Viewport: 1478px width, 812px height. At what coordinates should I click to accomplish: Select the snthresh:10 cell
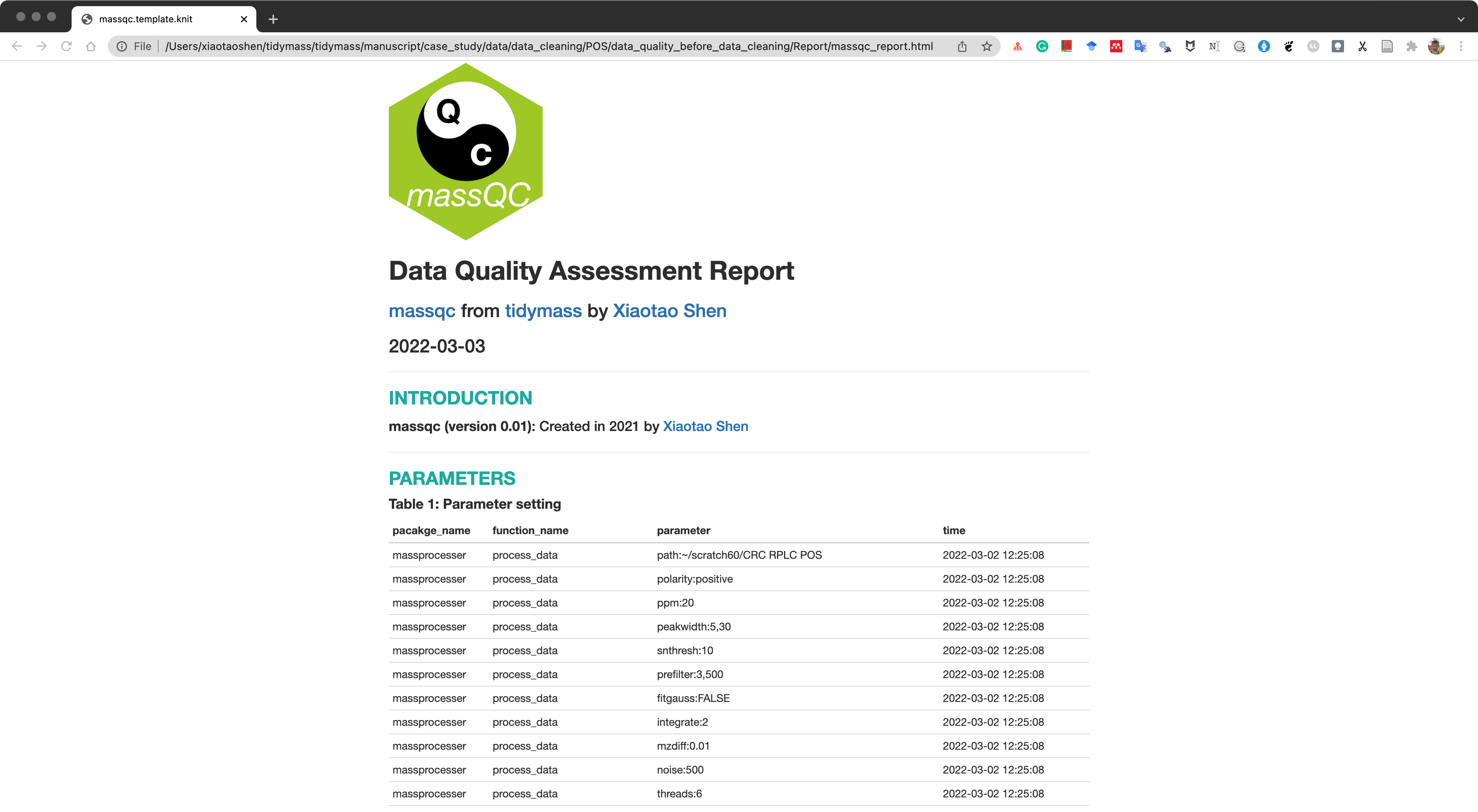point(685,651)
